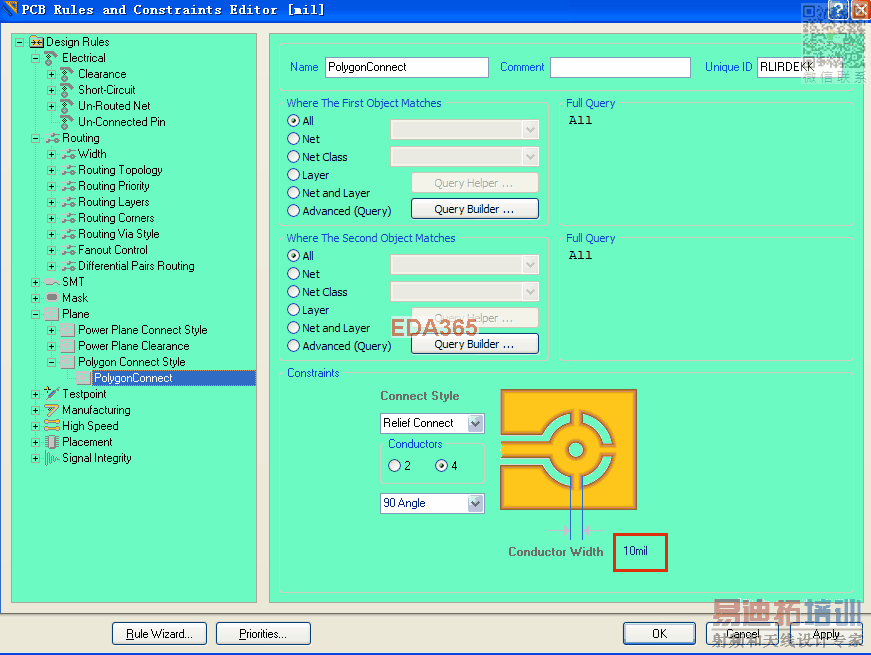Click the Power Plane Clearance icon

point(68,346)
